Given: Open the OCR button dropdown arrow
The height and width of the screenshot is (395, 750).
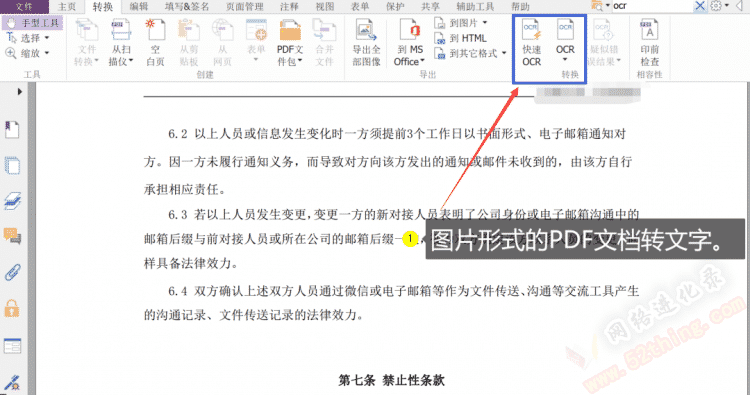Looking at the screenshot, I should point(565,60).
